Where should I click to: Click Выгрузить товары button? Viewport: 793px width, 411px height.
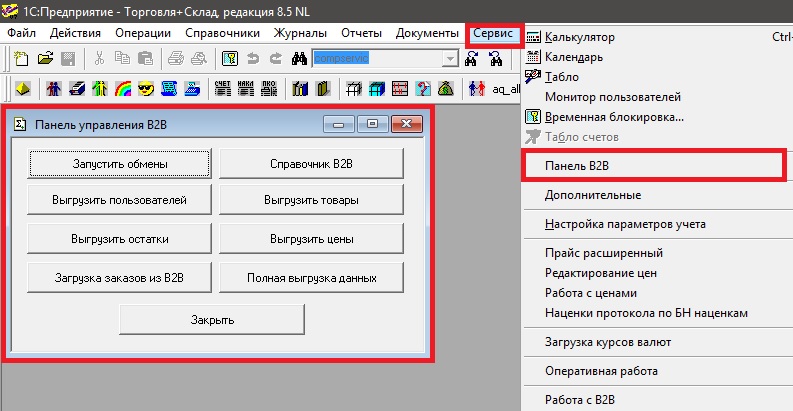point(312,200)
